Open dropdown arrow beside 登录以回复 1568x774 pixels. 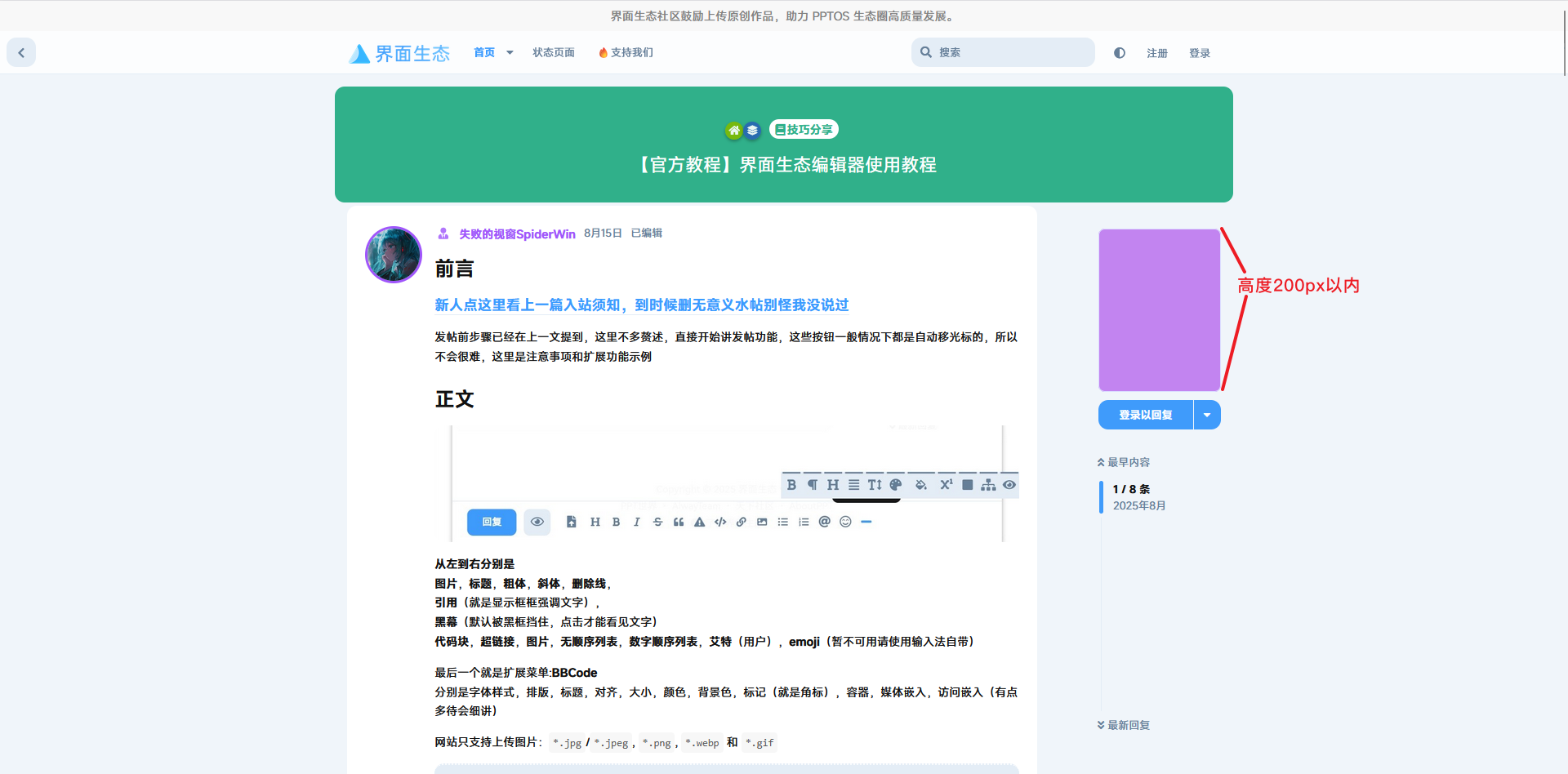(1207, 415)
